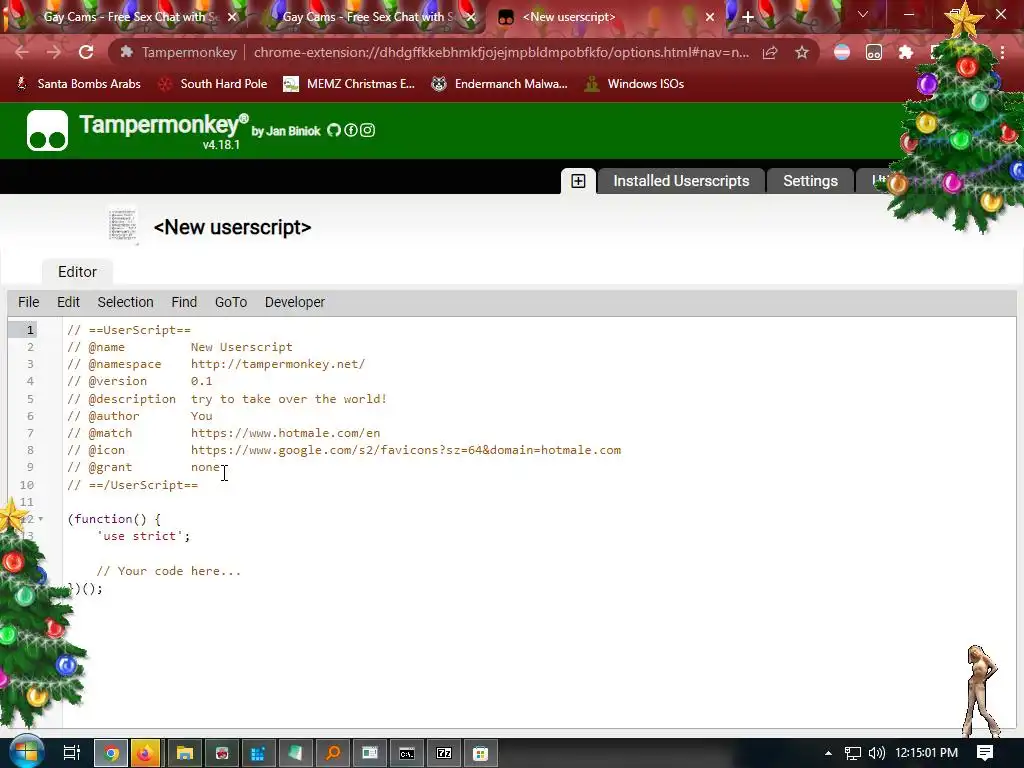The width and height of the screenshot is (1024, 768).
Task: Open a new browser tab with plus
Action: (748, 17)
